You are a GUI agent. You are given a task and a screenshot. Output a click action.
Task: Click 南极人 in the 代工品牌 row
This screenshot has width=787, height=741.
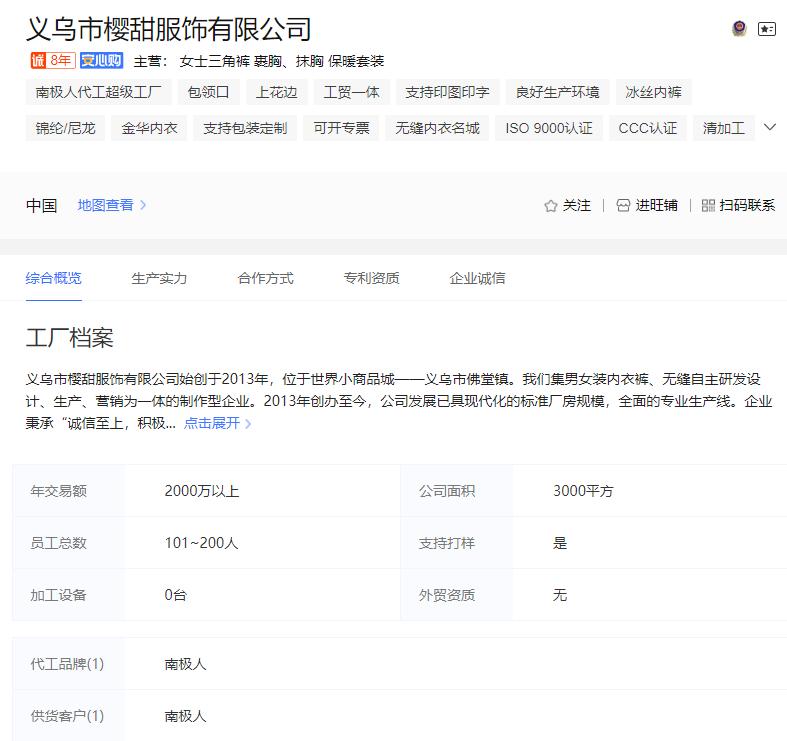[185, 664]
